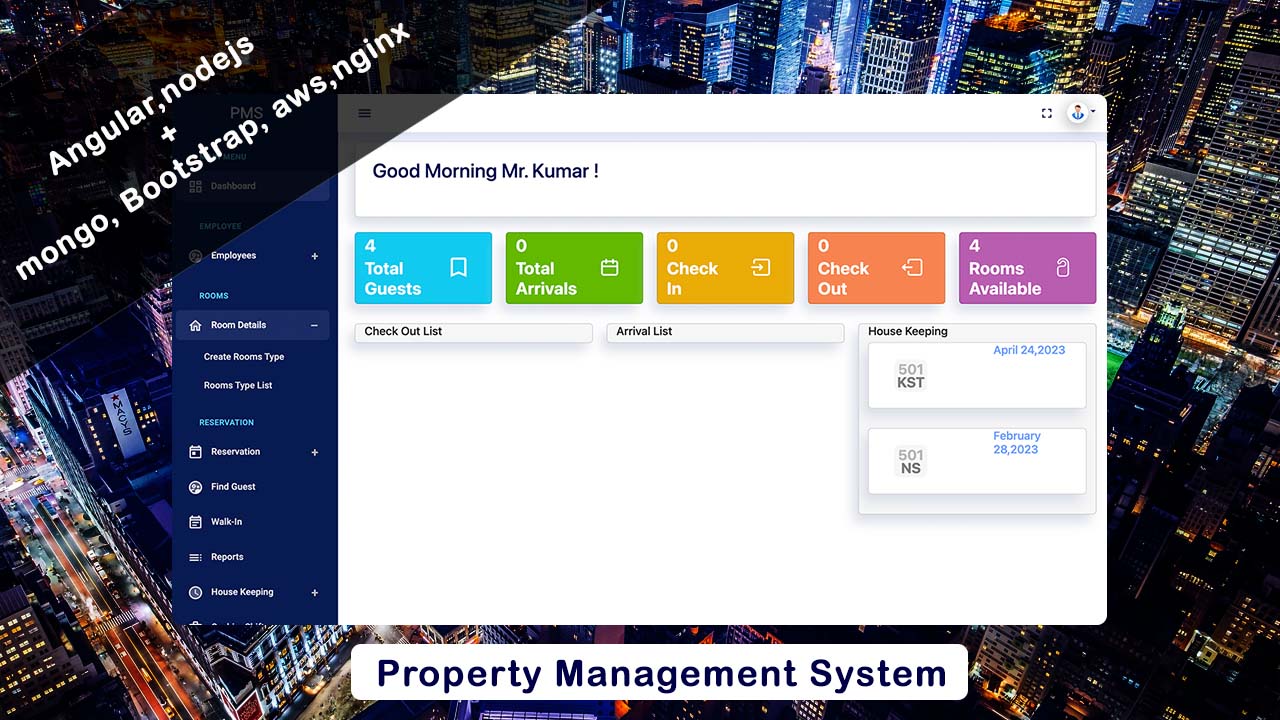Open the Rooms Available card
Screen dimensions: 1280x720
(1027, 268)
